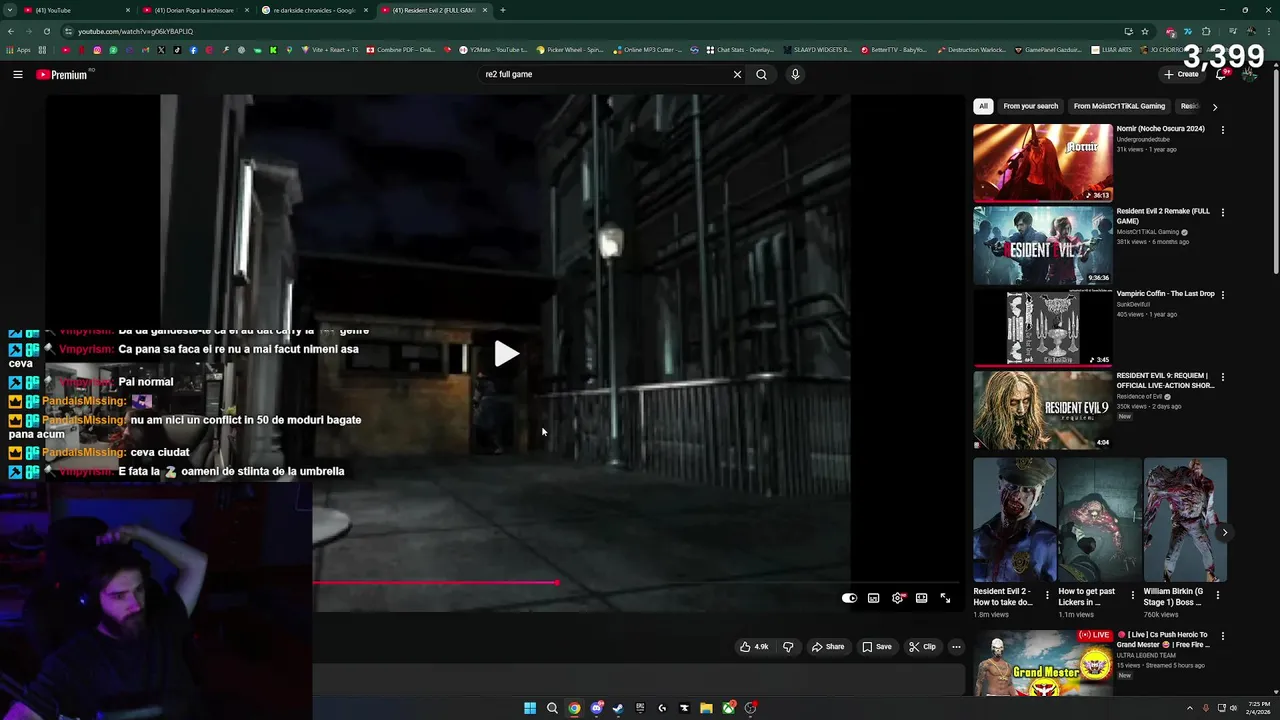
Task: Switch player to theater mode
Action: coord(921,598)
